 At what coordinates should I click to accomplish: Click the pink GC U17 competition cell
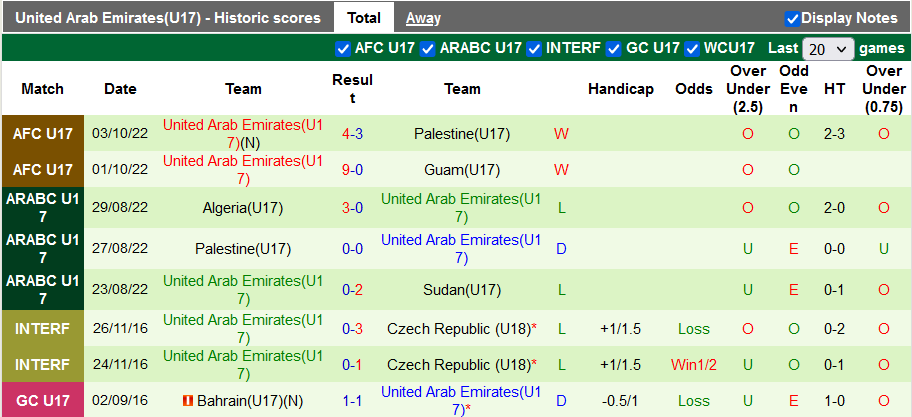click(x=43, y=400)
